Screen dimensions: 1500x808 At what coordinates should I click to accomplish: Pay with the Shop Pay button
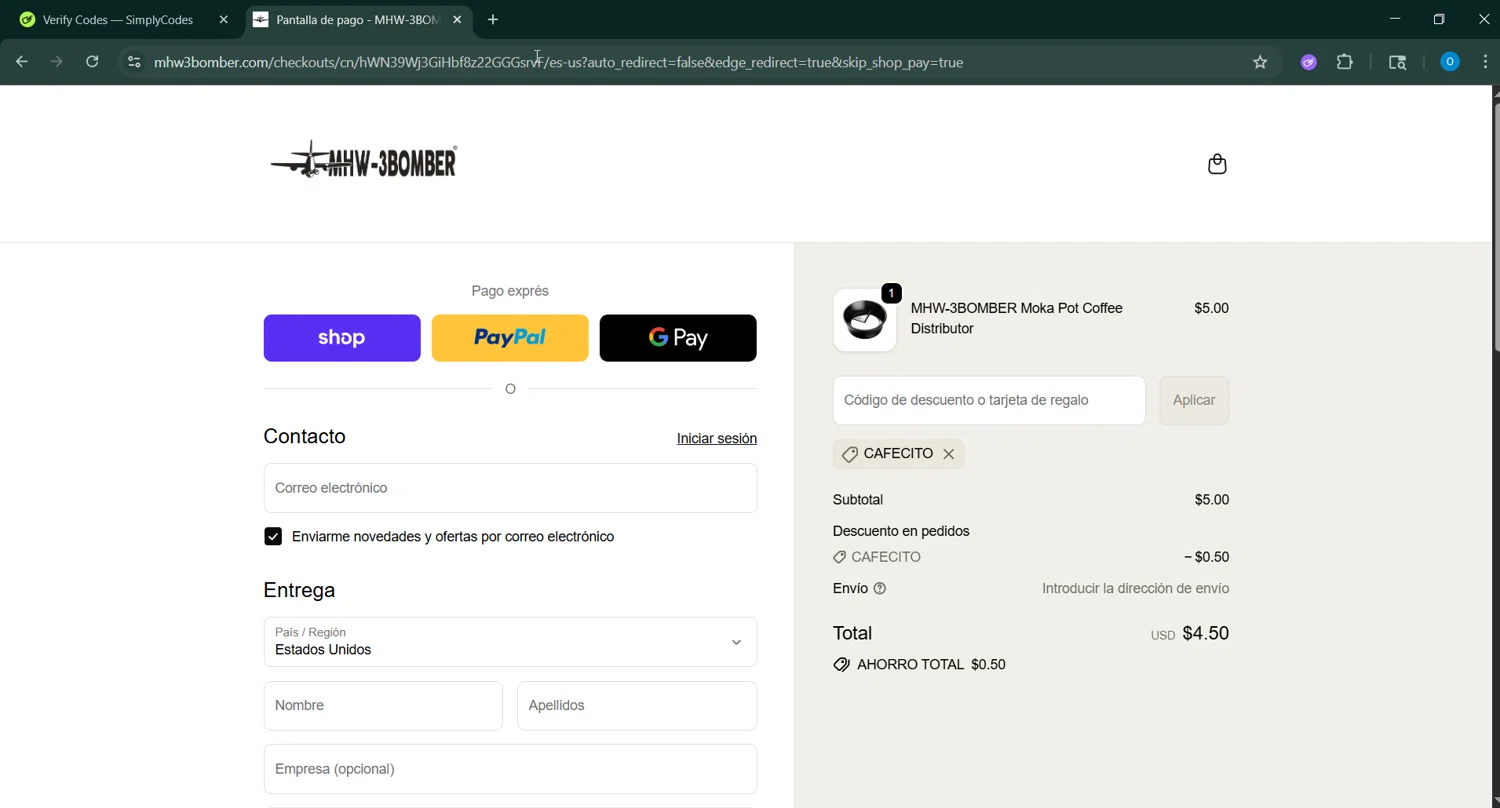click(x=342, y=338)
